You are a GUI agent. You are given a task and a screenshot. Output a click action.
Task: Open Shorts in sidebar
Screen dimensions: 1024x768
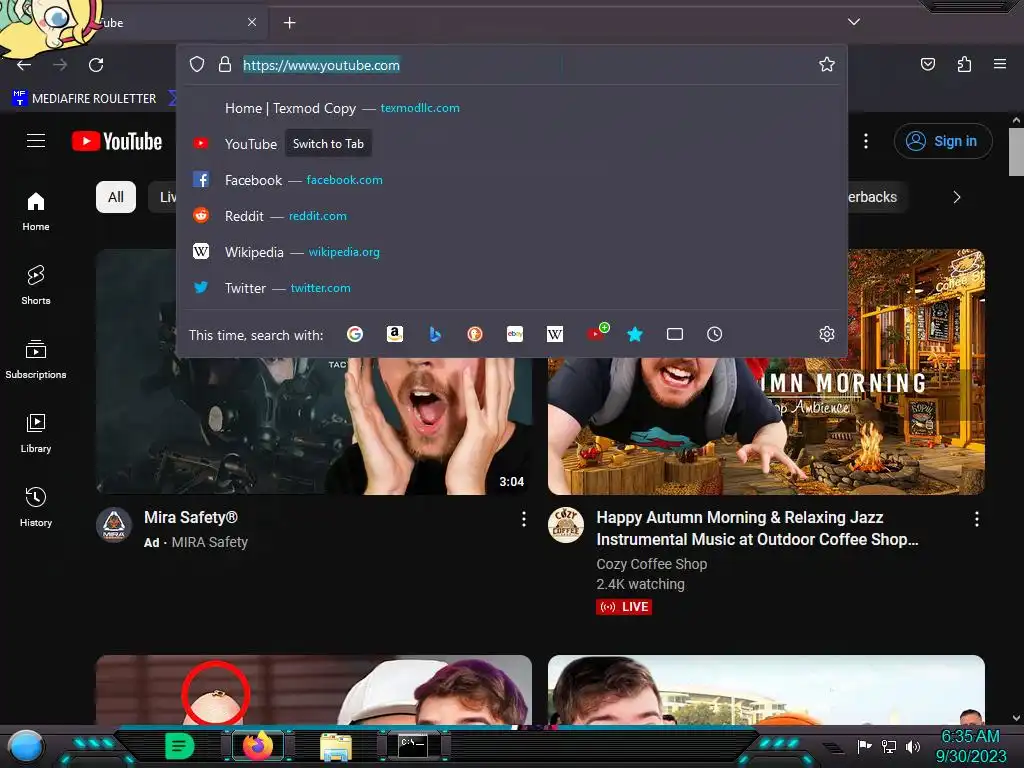coord(36,286)
